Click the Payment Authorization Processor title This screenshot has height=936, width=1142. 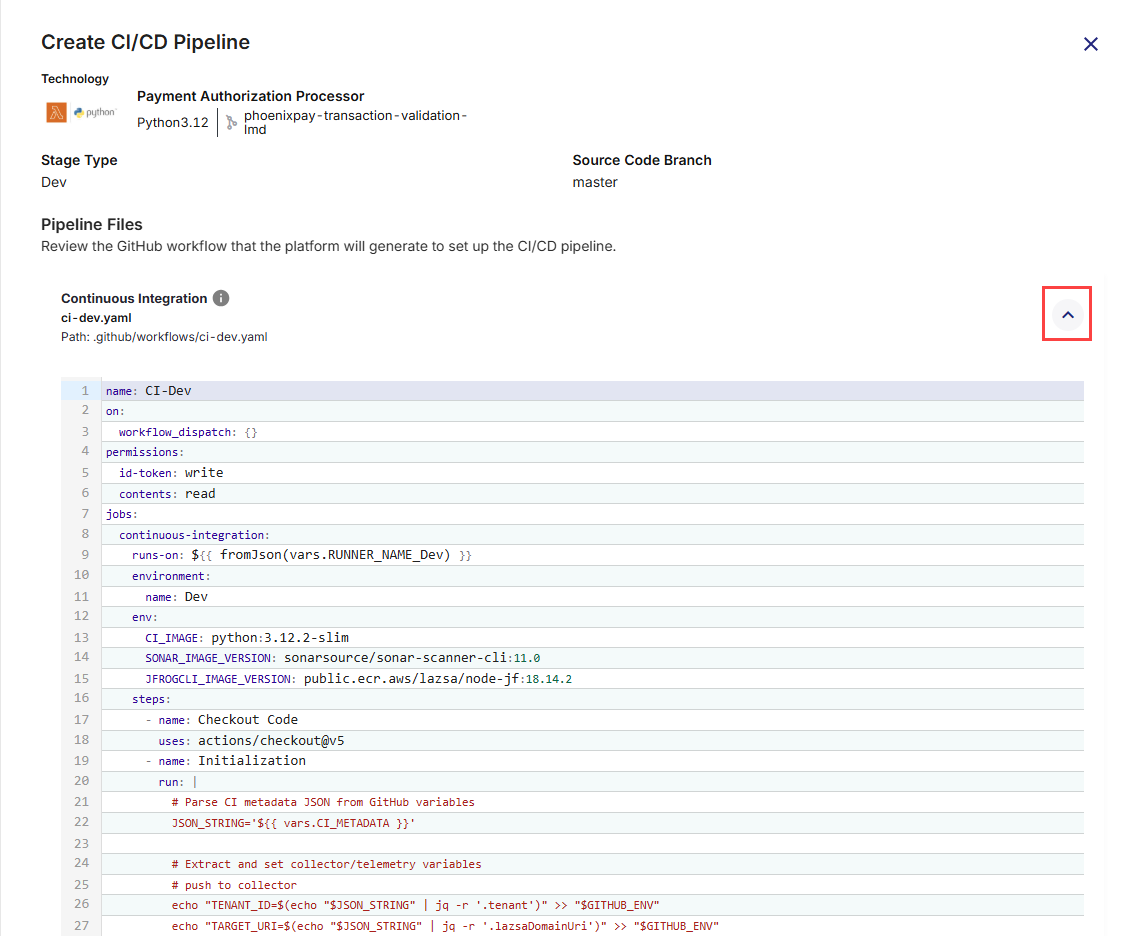pyautogui.click(x=250, y=97)
